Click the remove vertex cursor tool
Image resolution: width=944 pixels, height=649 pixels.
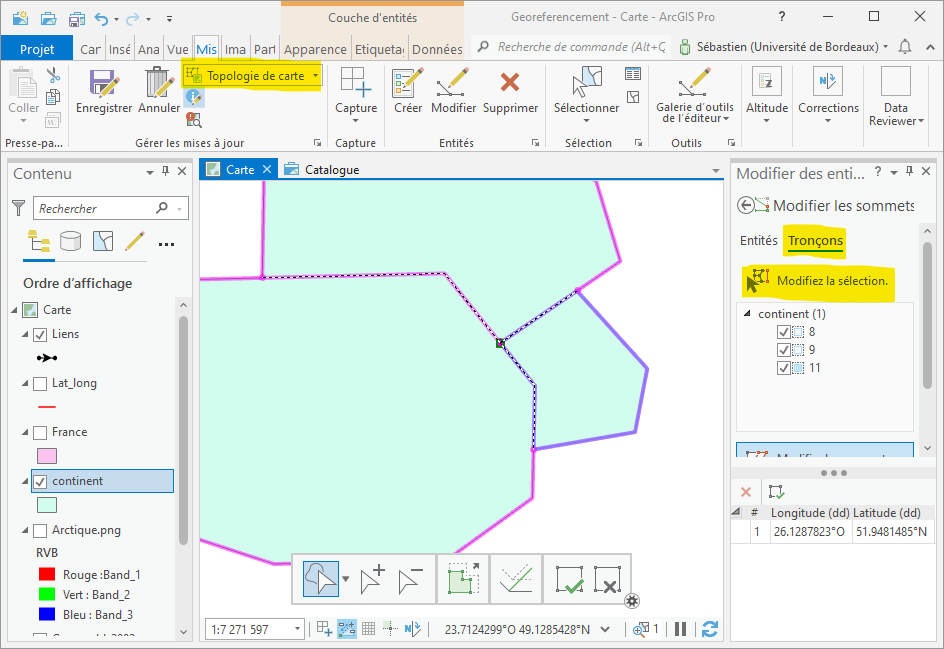[410, 579]
